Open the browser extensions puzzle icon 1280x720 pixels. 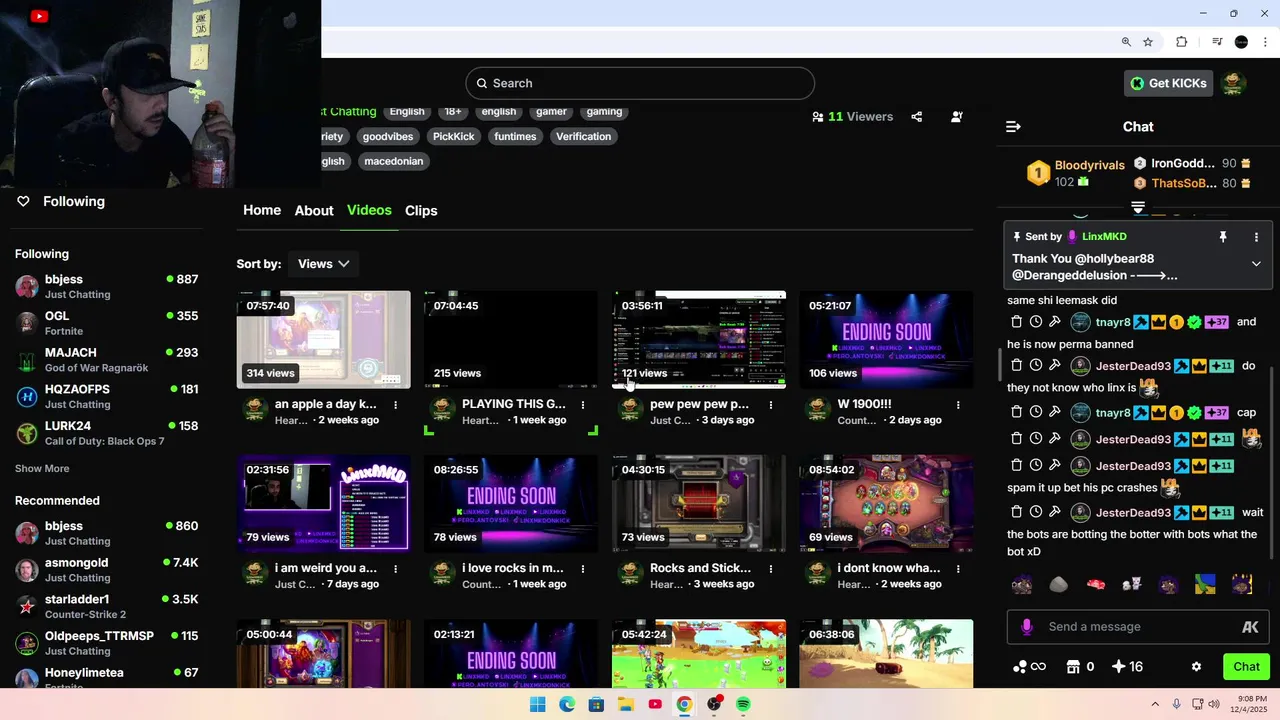click(1181, 42)
